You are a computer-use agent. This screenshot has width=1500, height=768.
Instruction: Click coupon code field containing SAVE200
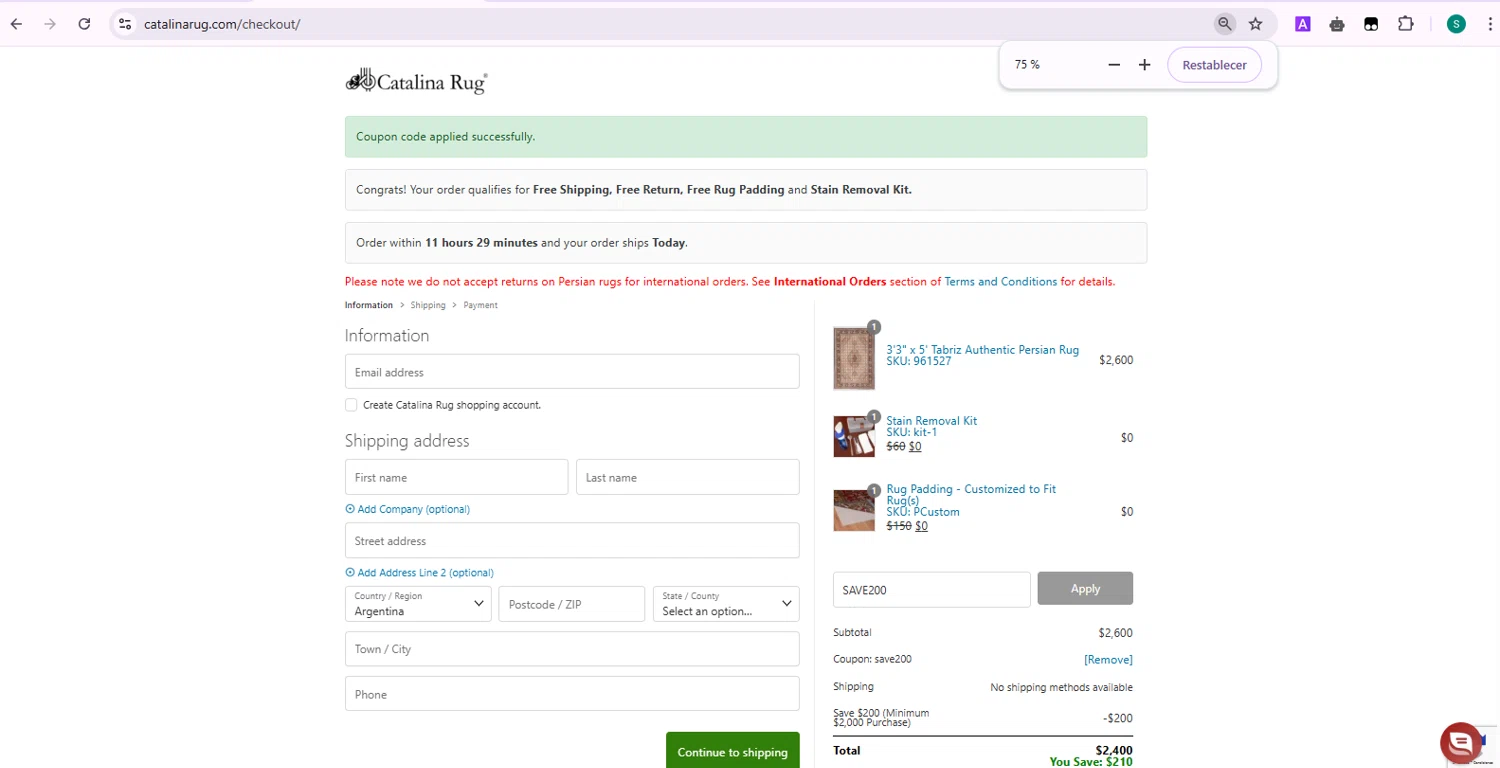[932, 589]
